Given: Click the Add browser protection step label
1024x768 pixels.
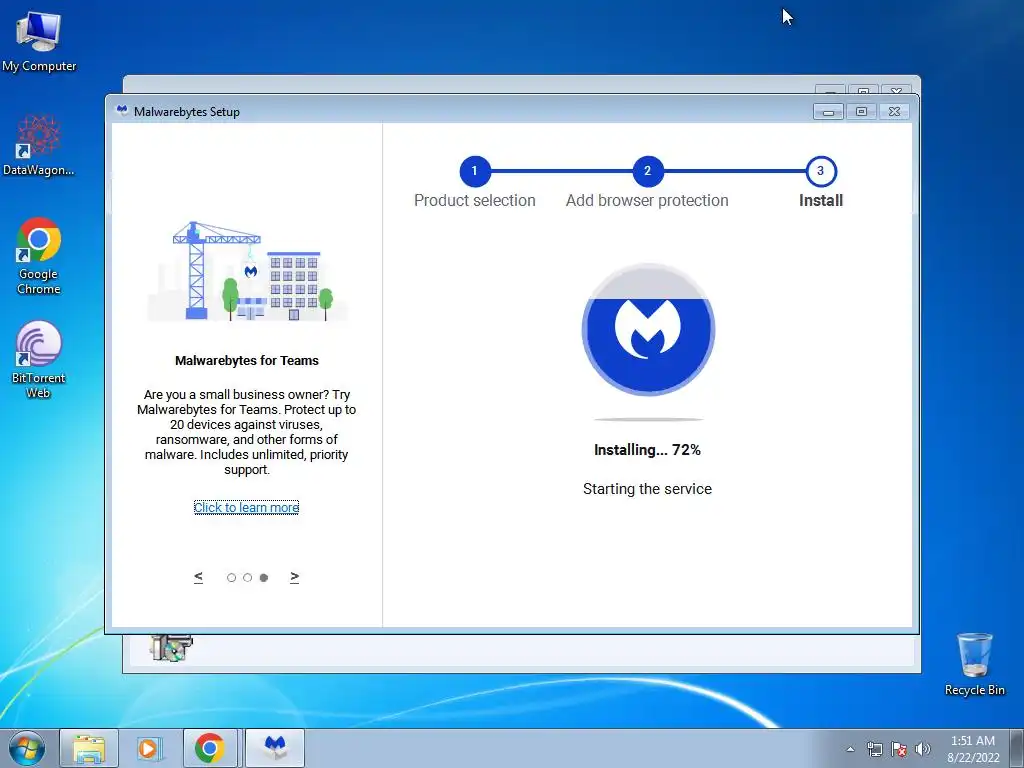Looking at the screenshot, I should coord(647,200).
